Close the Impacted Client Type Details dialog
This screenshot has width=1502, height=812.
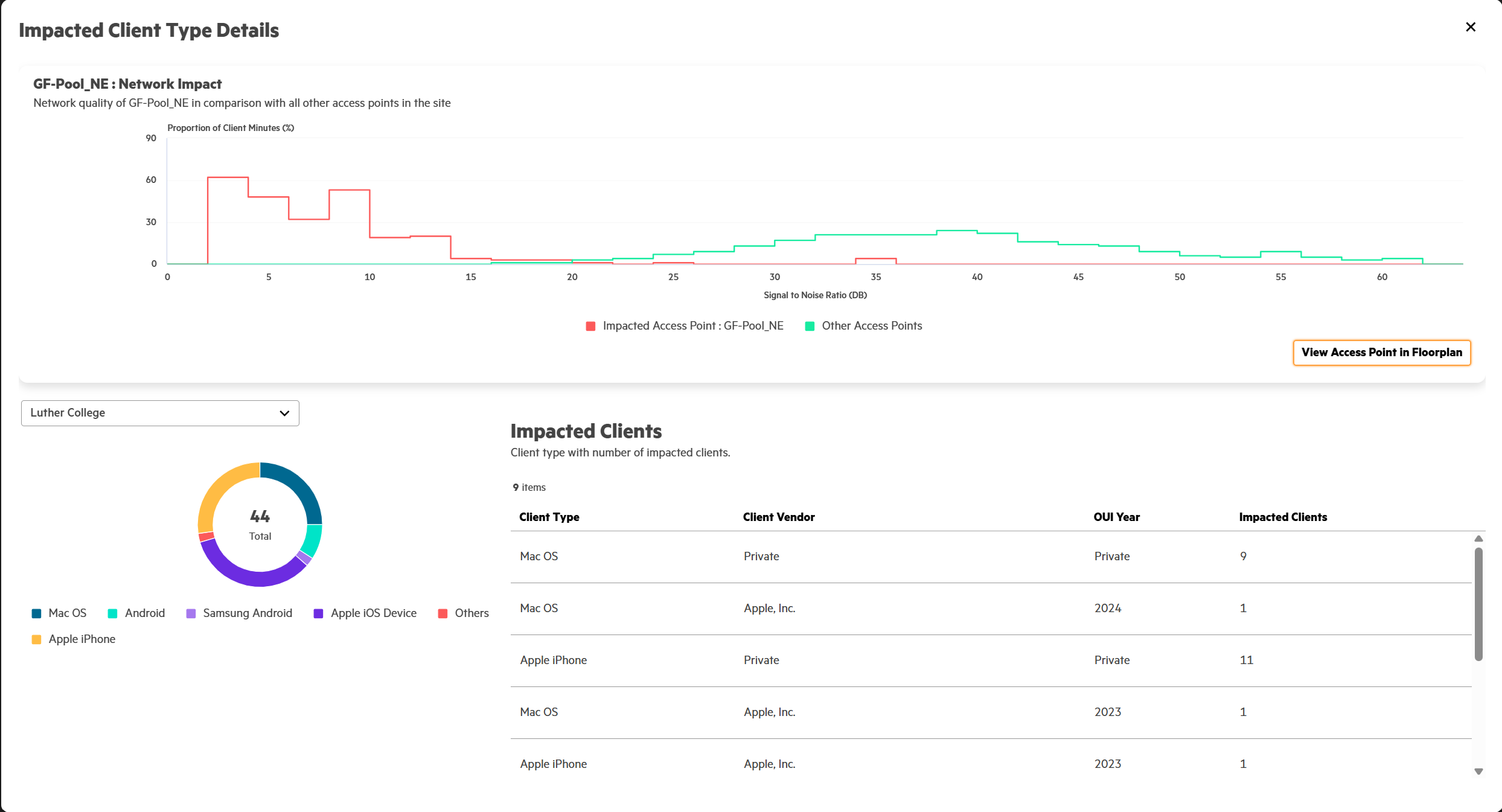1471,27
